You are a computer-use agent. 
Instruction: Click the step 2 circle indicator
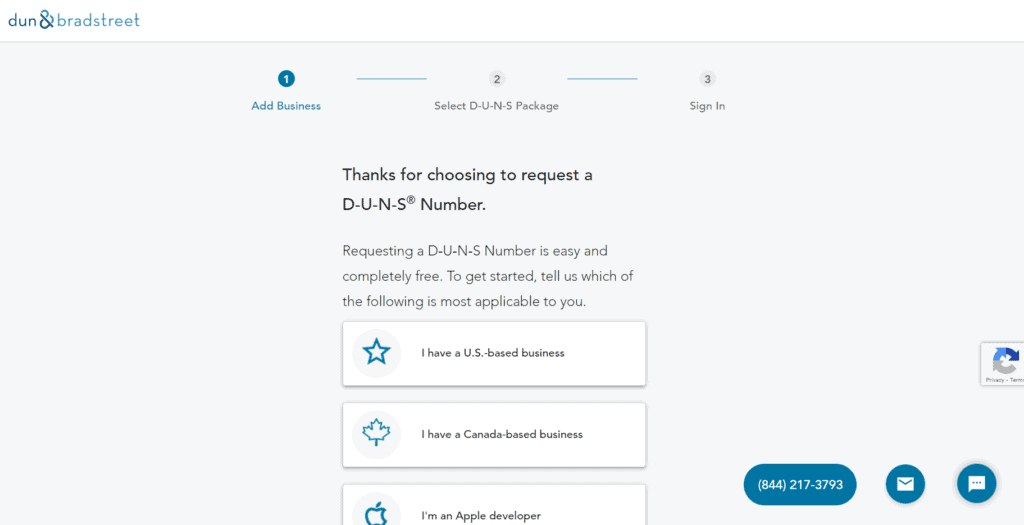click(497, 79)
